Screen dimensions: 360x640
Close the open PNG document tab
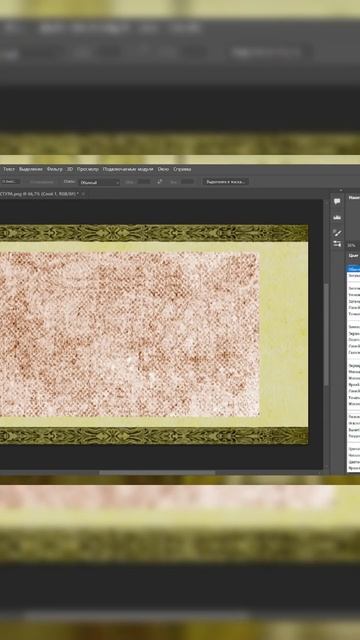[x=84, y=193]
